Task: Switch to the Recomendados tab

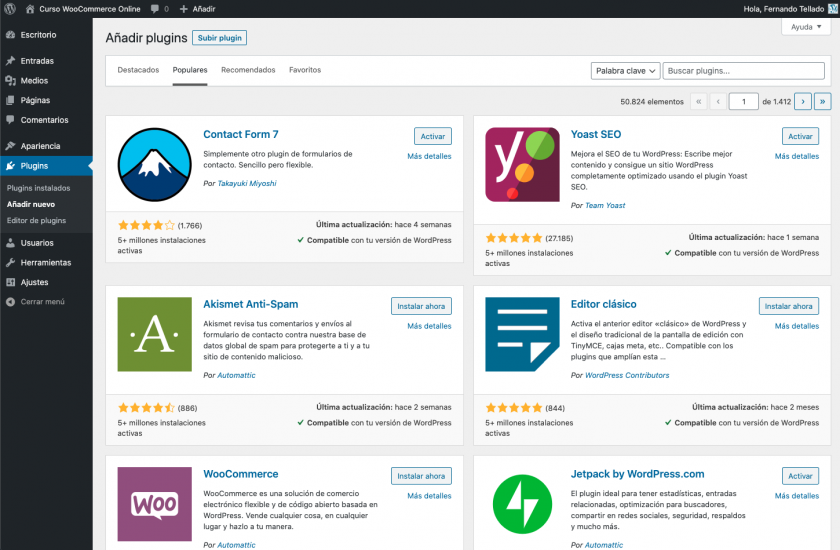Action: 248,70
